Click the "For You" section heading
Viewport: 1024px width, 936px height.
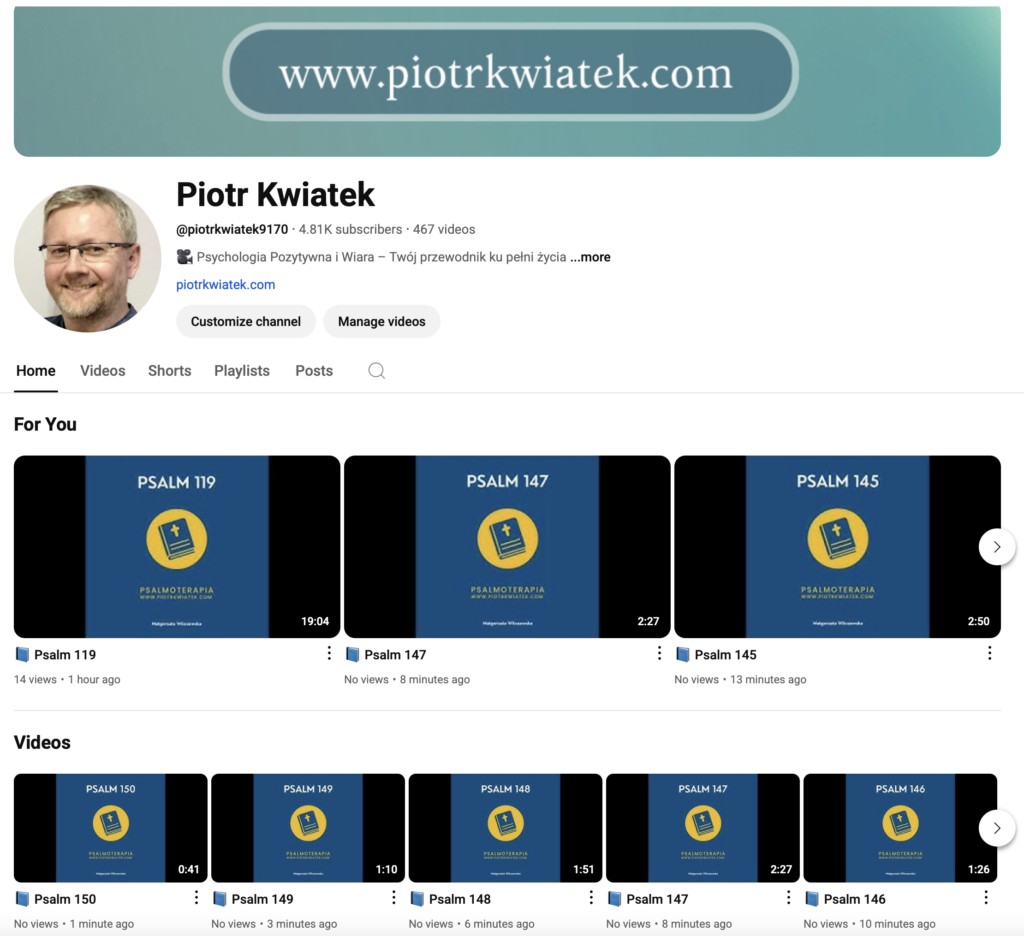pos(45,425)
